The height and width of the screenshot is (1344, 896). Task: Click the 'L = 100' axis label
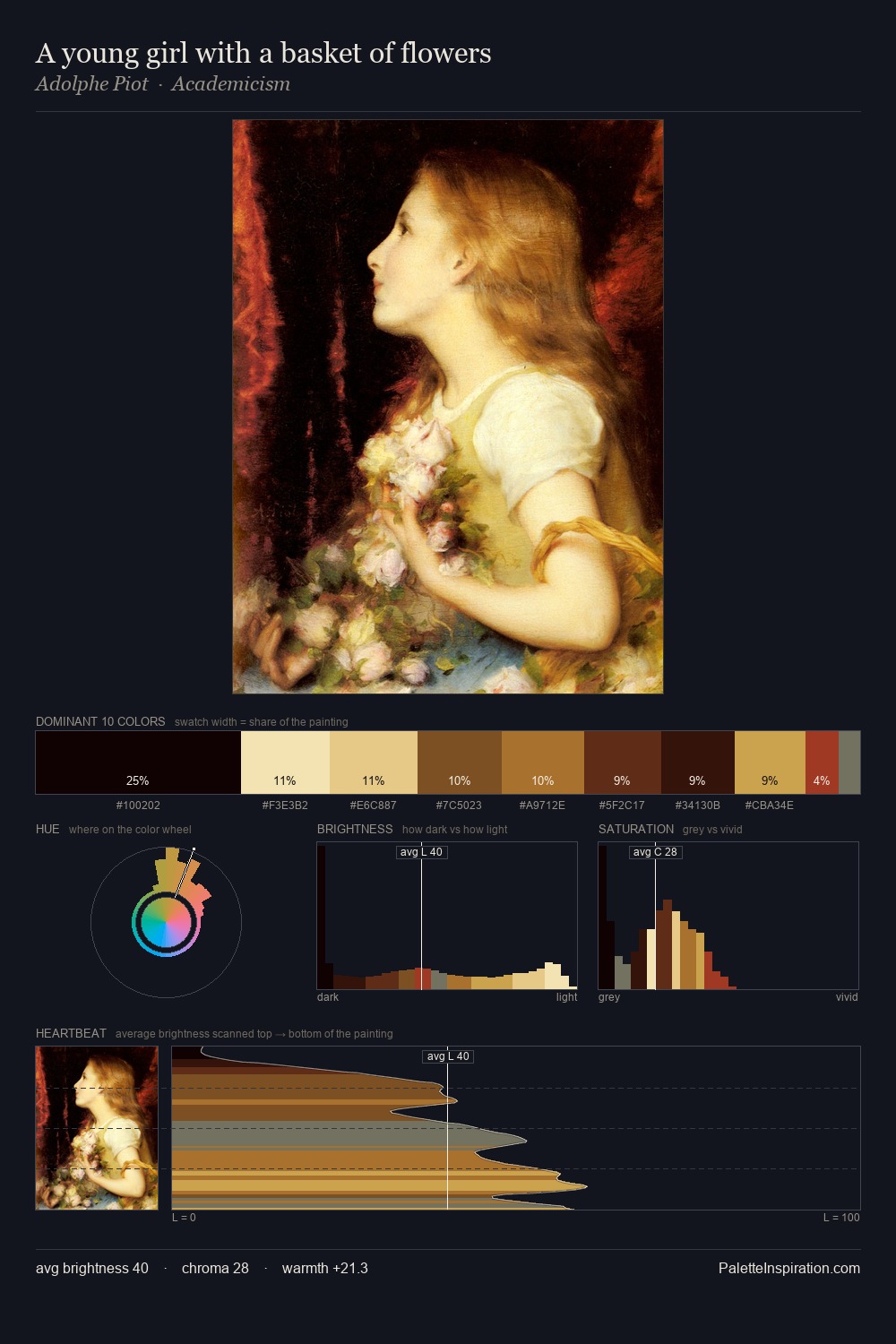[x=841, y=1218]
